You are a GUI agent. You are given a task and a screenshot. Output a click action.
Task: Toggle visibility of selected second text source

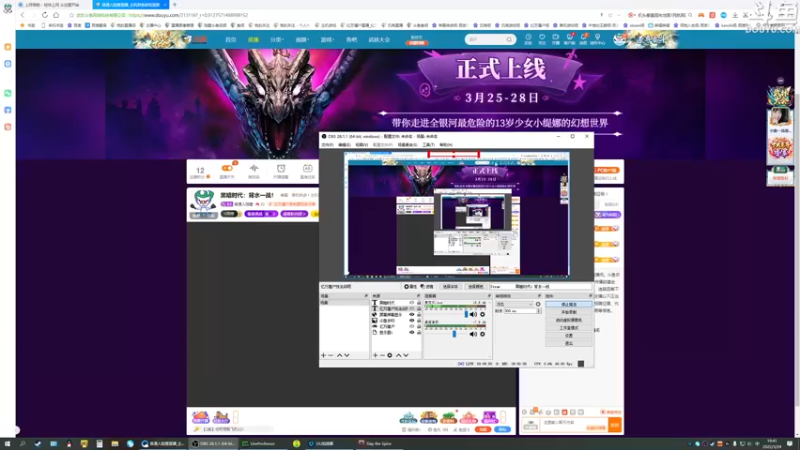(x=412, y=309)
